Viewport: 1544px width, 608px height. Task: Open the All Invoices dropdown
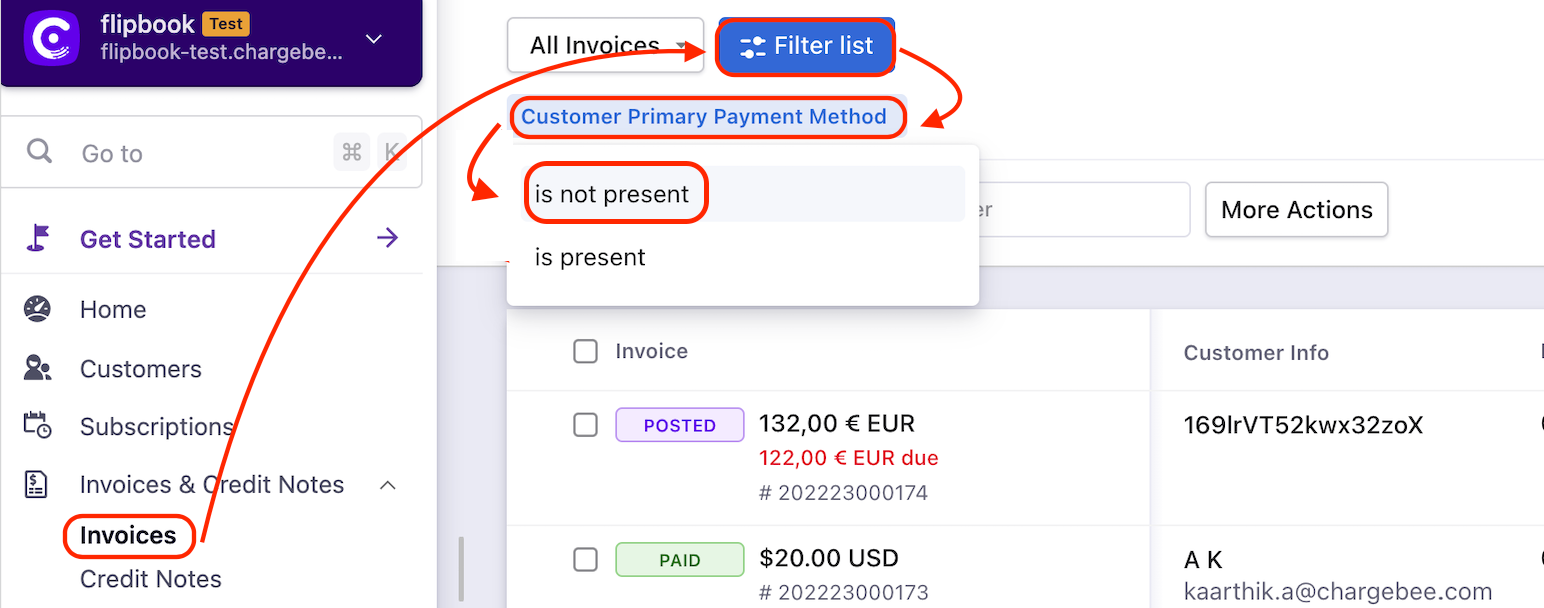606,46
